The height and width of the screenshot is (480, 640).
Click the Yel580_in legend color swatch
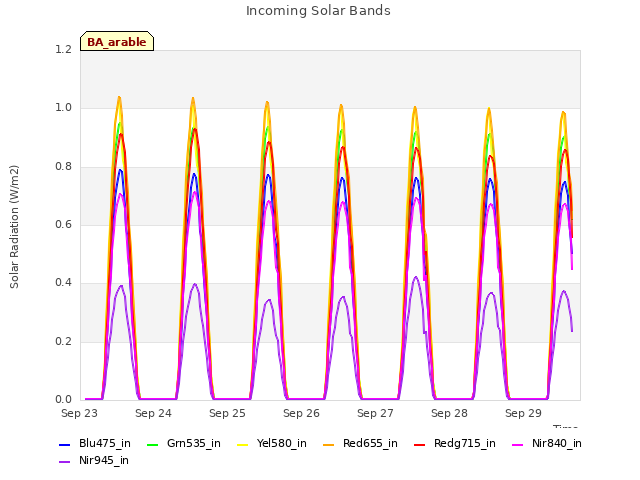point(242,444)
